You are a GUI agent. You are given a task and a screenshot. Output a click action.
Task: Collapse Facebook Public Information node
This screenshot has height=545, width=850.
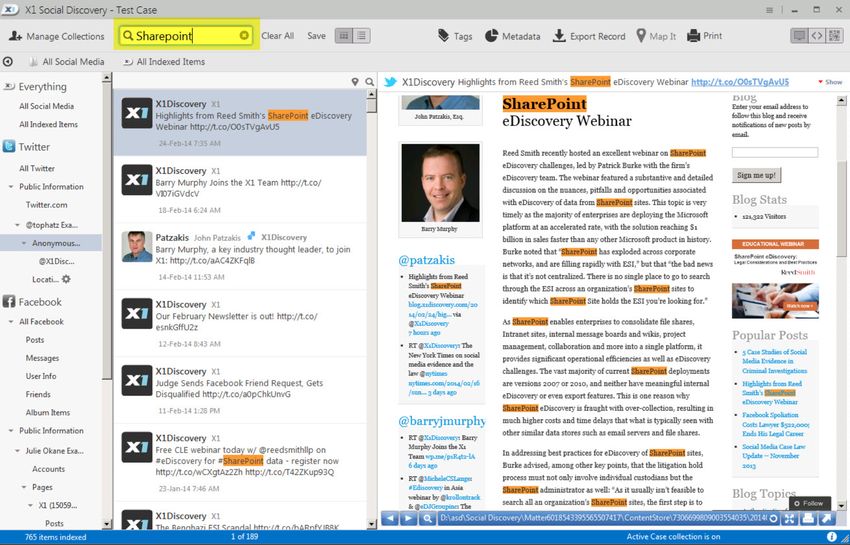[10, 431]
